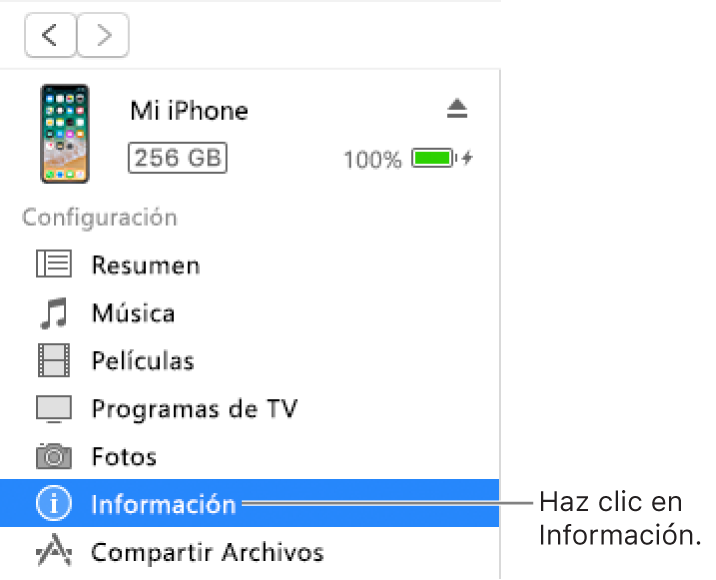This screenshot has width=716, height=580.
Task: Go to the Fotos section
Action: [x=124, y=456]
